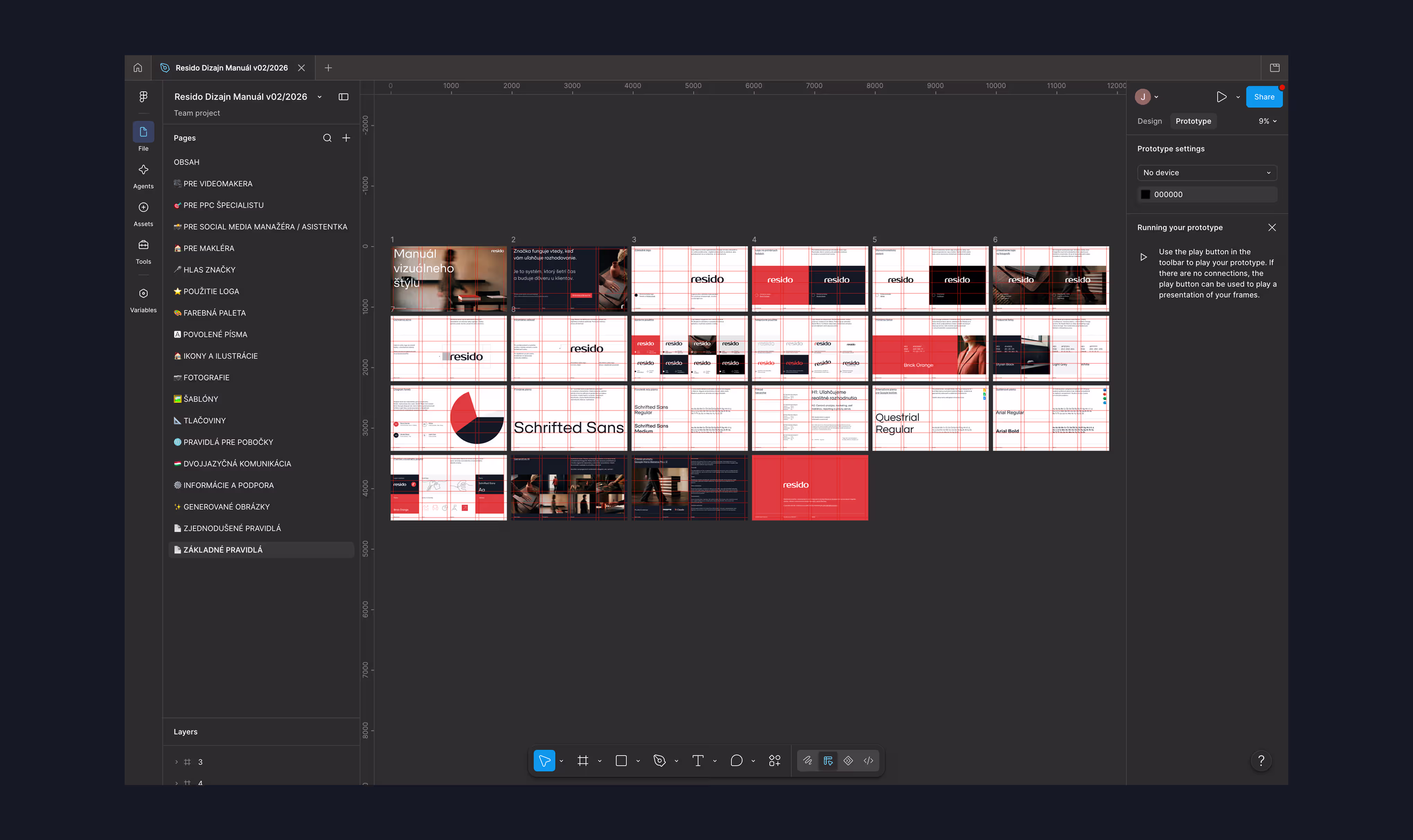Viewport: 1413px width, 840px height.
Task: Select the Manuál vizuálneho štýlu cover frame
Action: click(x=448, y=278)
